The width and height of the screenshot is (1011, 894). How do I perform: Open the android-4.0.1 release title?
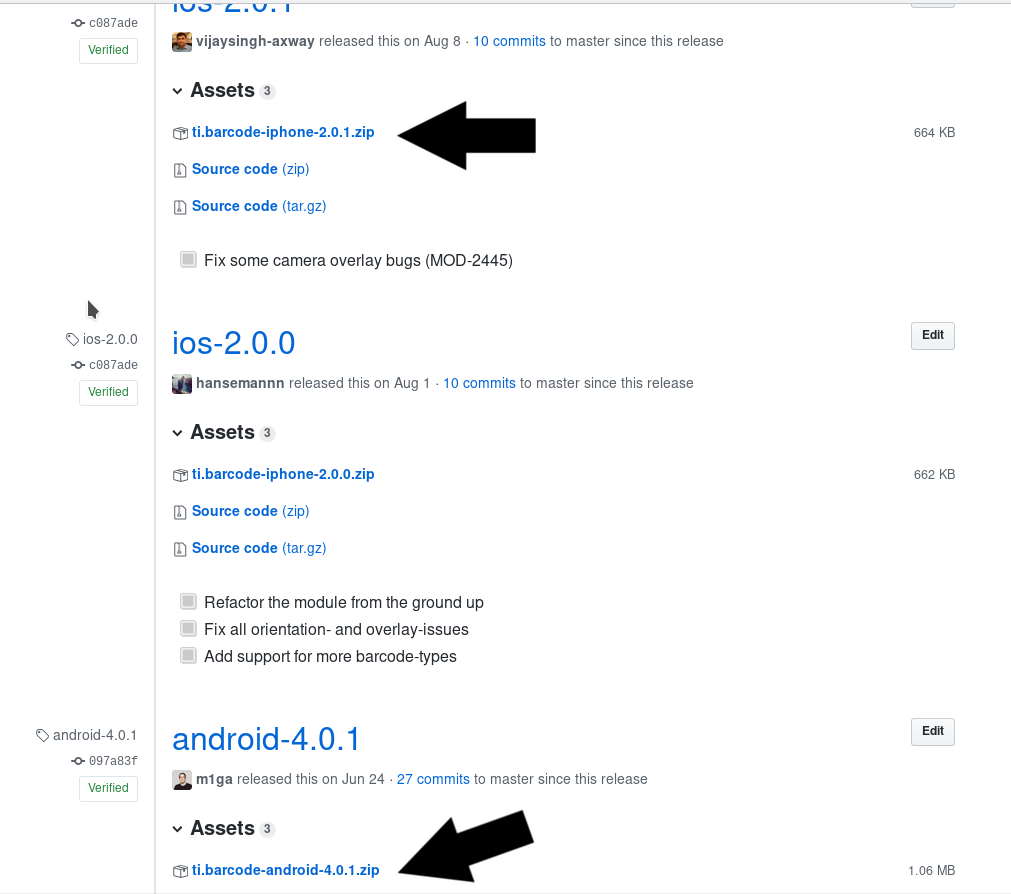pos(266,739)
